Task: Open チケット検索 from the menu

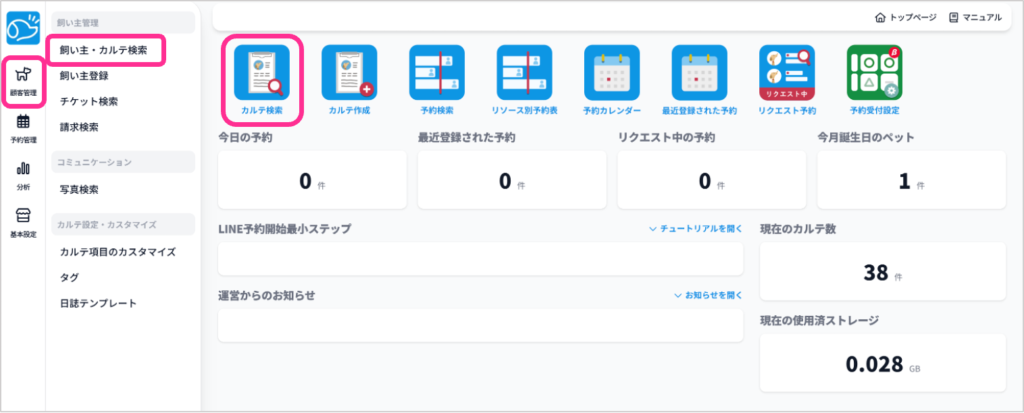Action: pyautogui.click(x=89, y=101)
